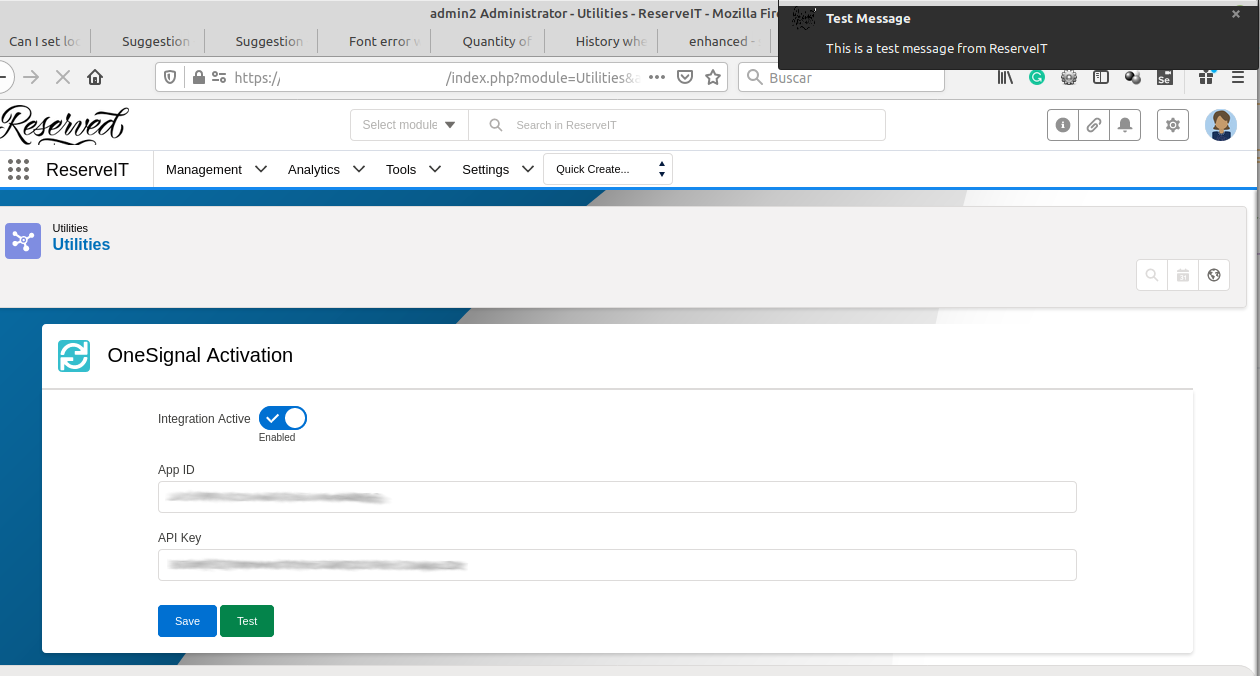
Task: Click the App ID input field
Action: [617, 497]
